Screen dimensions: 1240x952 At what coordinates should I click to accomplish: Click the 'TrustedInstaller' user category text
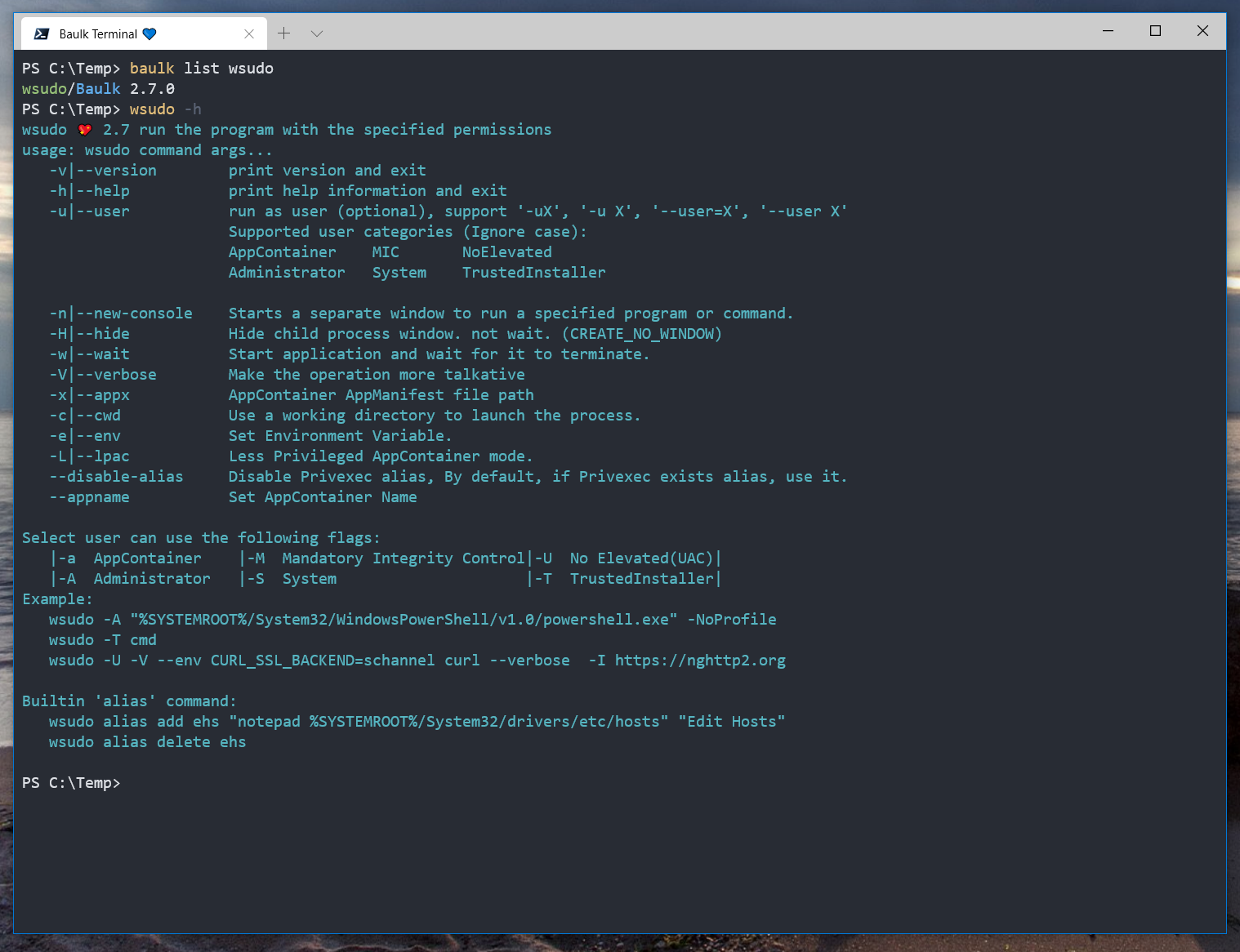tap(534, 273)
